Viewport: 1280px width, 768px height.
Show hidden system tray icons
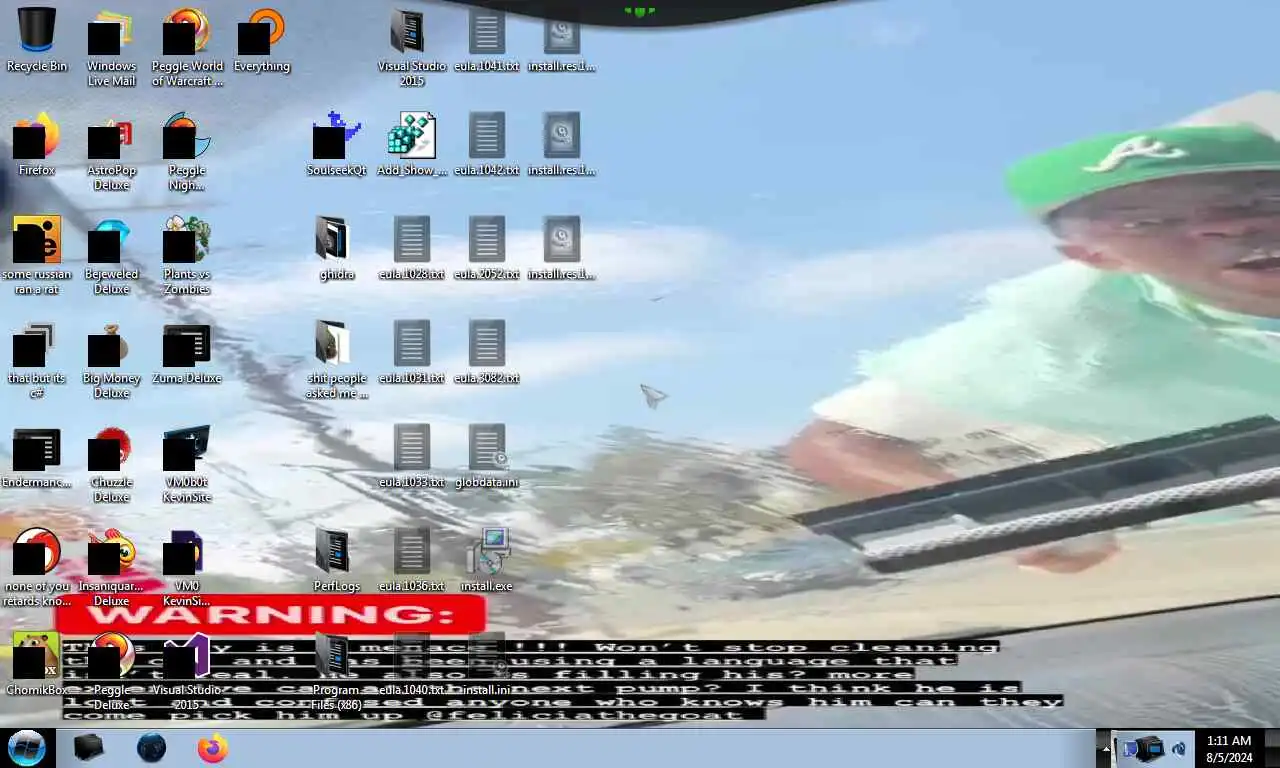pos(1106,748)
